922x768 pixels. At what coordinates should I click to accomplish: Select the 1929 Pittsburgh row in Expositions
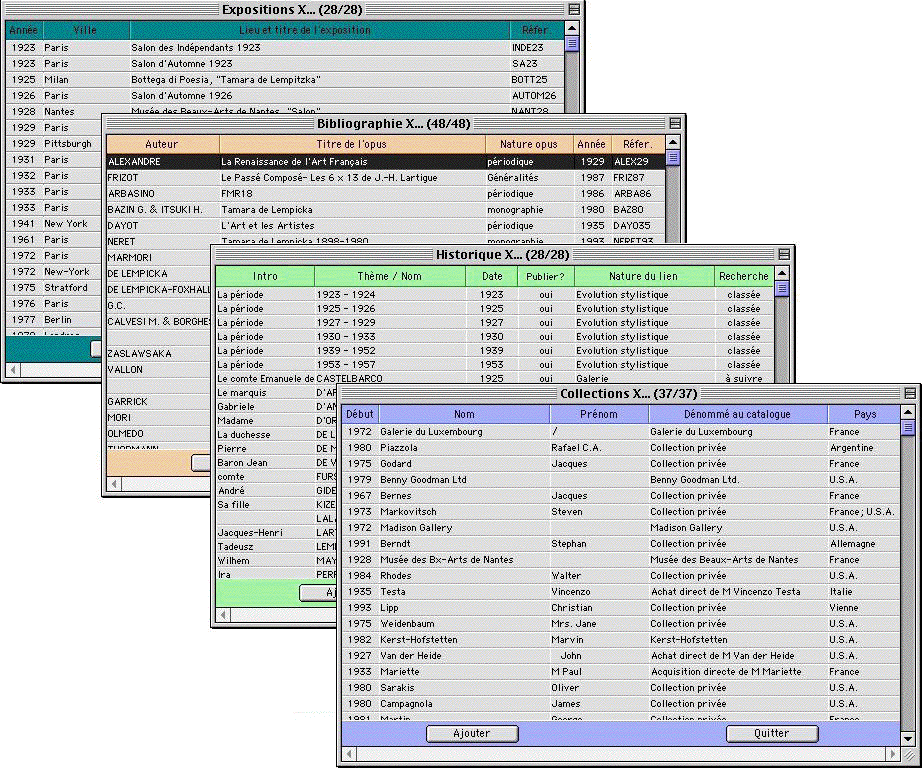[54, 143]
